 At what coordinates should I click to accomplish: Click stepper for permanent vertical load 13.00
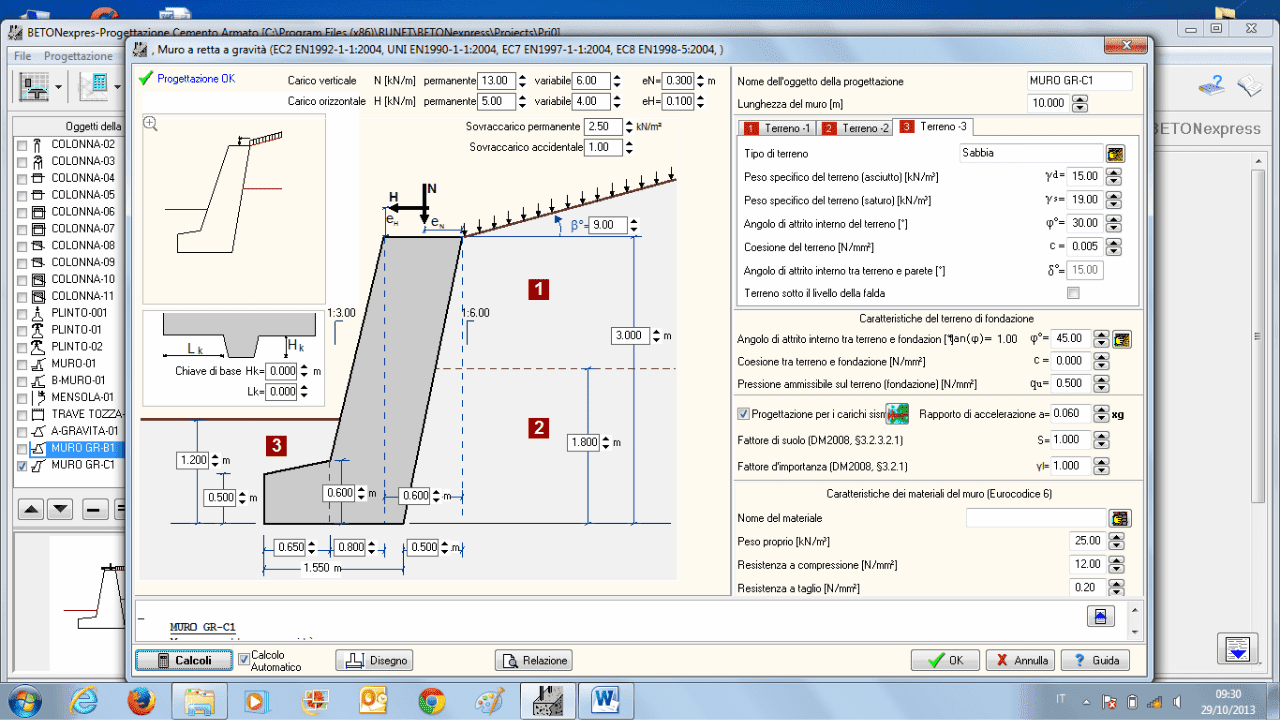coord(523,80)
